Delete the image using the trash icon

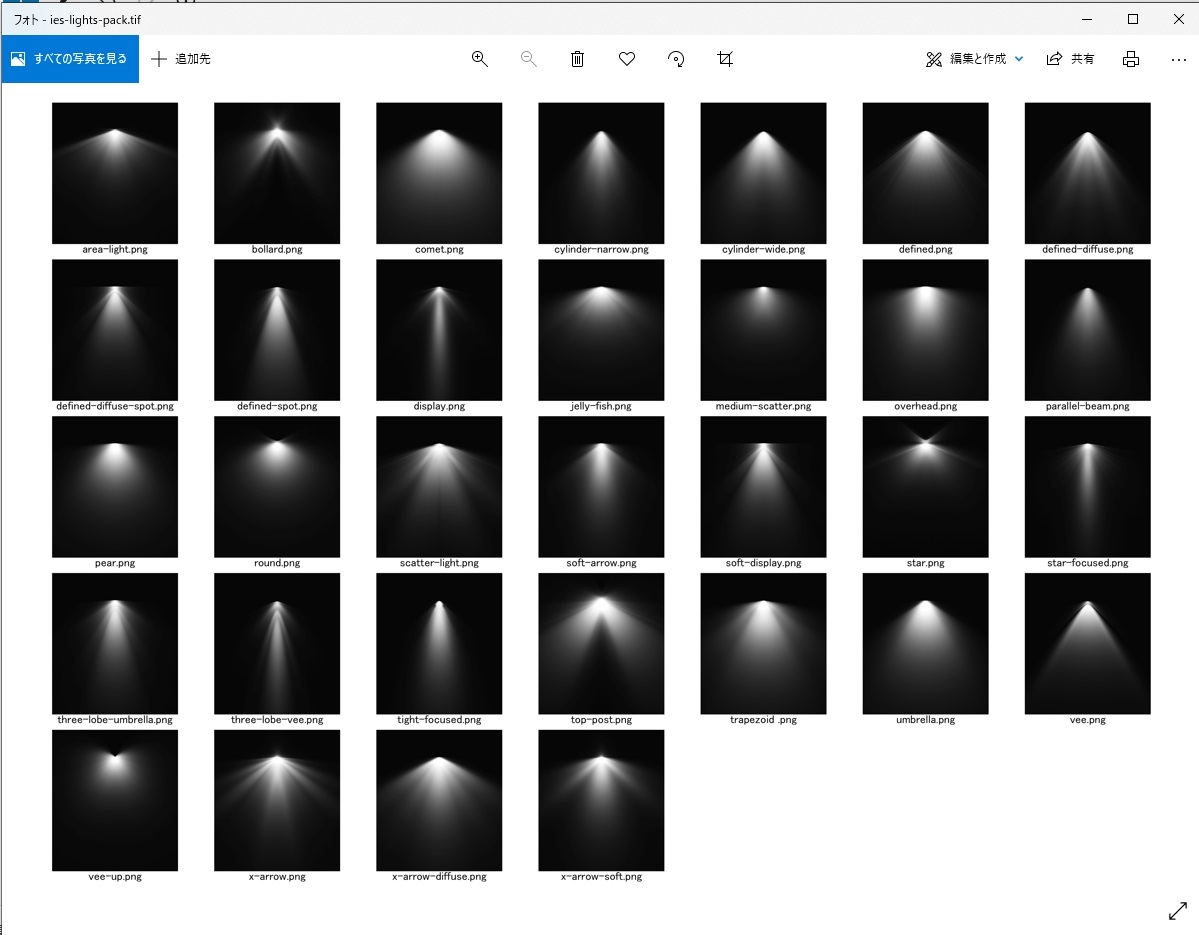577,59
